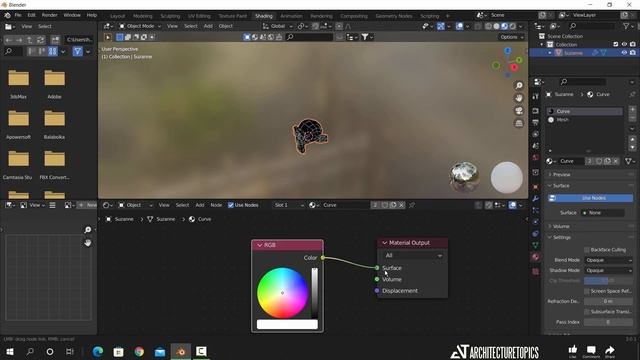Image resolution: width=640 pixels, height=360 pixels.
Task: Open the Output properties tab
Action: coord(536,122)
